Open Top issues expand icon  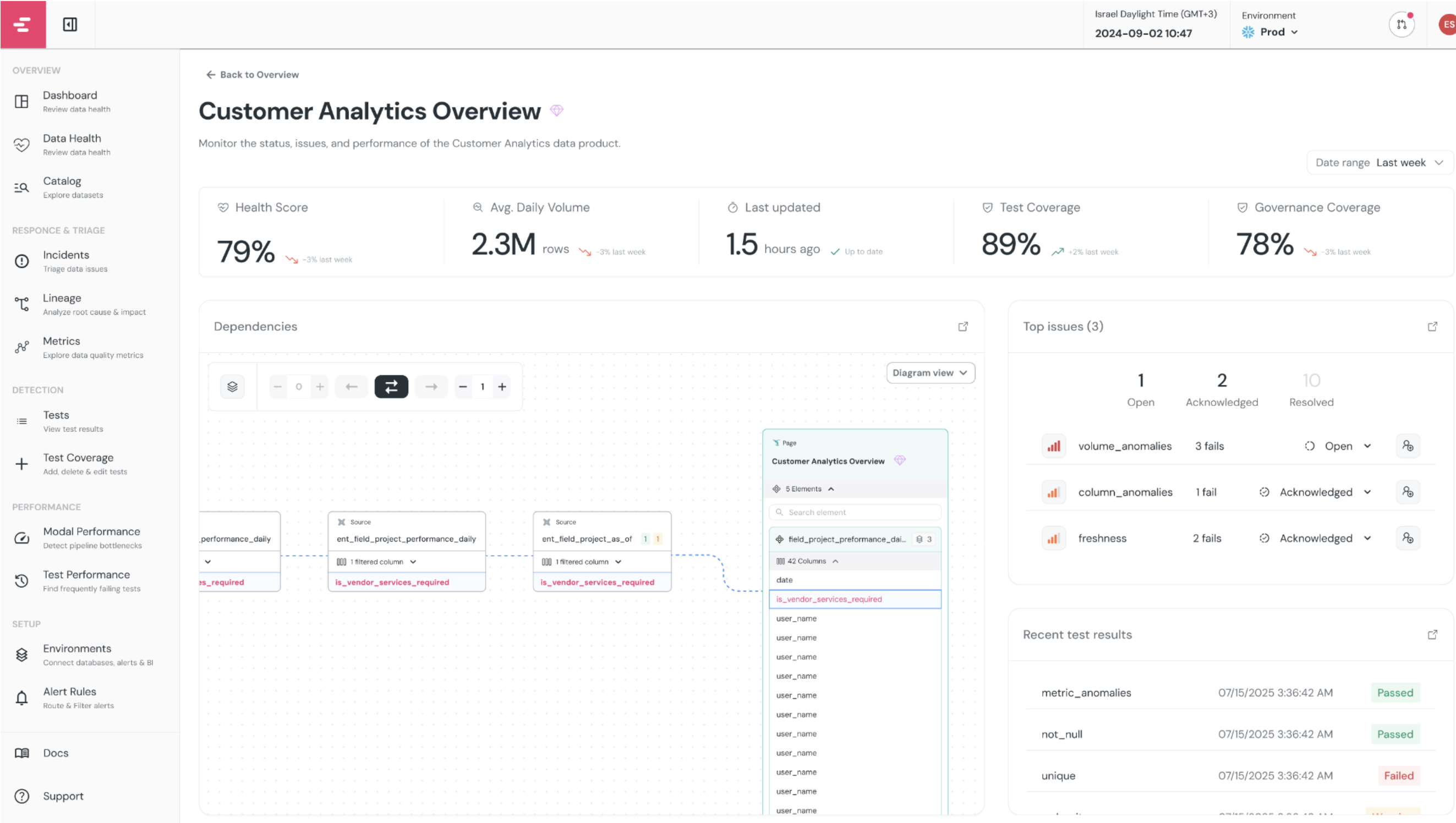point(1432,327)
